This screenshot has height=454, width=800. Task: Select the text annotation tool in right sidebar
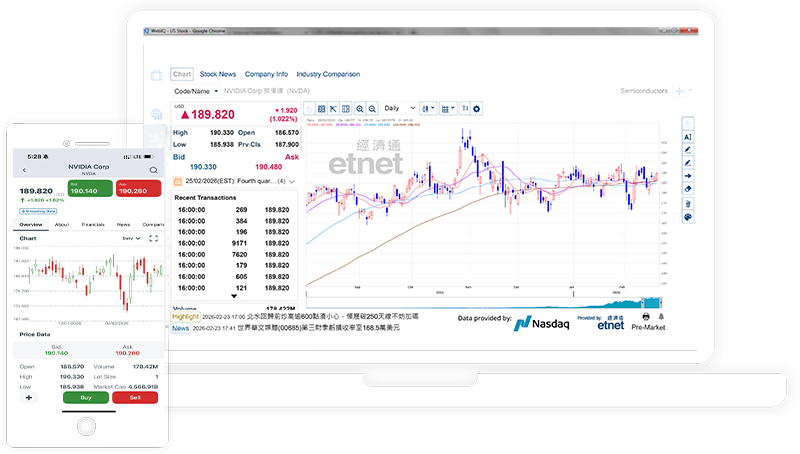pyautogui.click(x=687, y=137)
